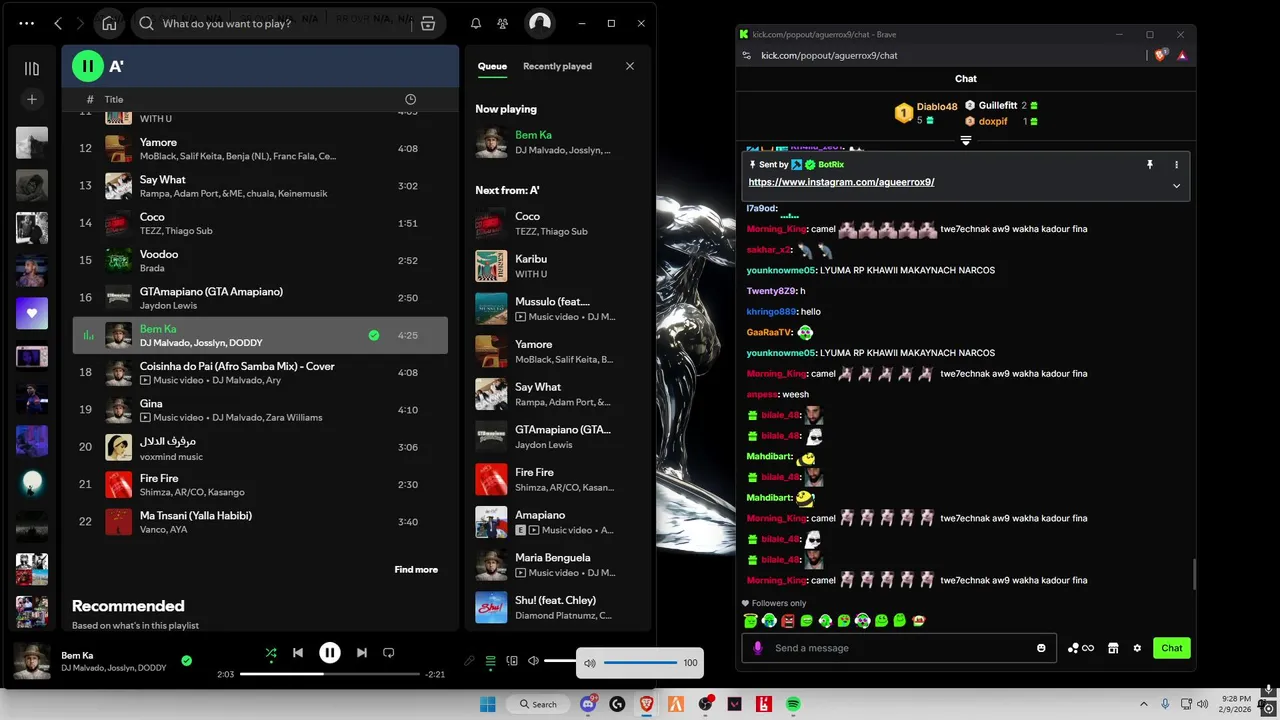This screenshot has height=720, width=1280.
Task: Close the Queue panel
Action: coord(630,66)
